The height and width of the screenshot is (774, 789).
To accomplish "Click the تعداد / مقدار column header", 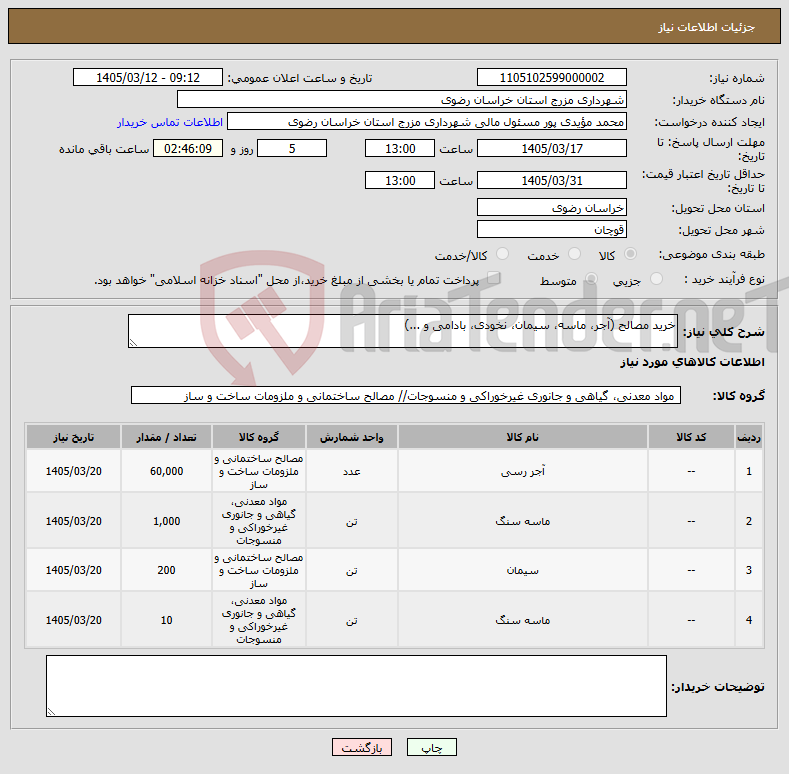I will (x=166, y=437).
